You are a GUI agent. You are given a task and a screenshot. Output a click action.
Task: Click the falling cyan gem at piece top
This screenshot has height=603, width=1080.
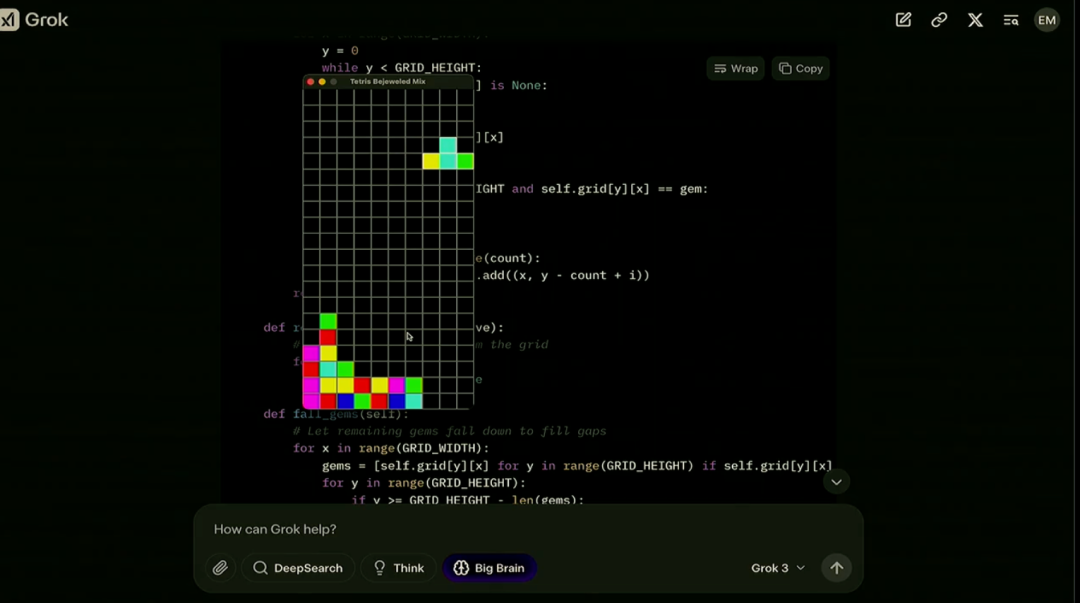(x=448, y=145)
